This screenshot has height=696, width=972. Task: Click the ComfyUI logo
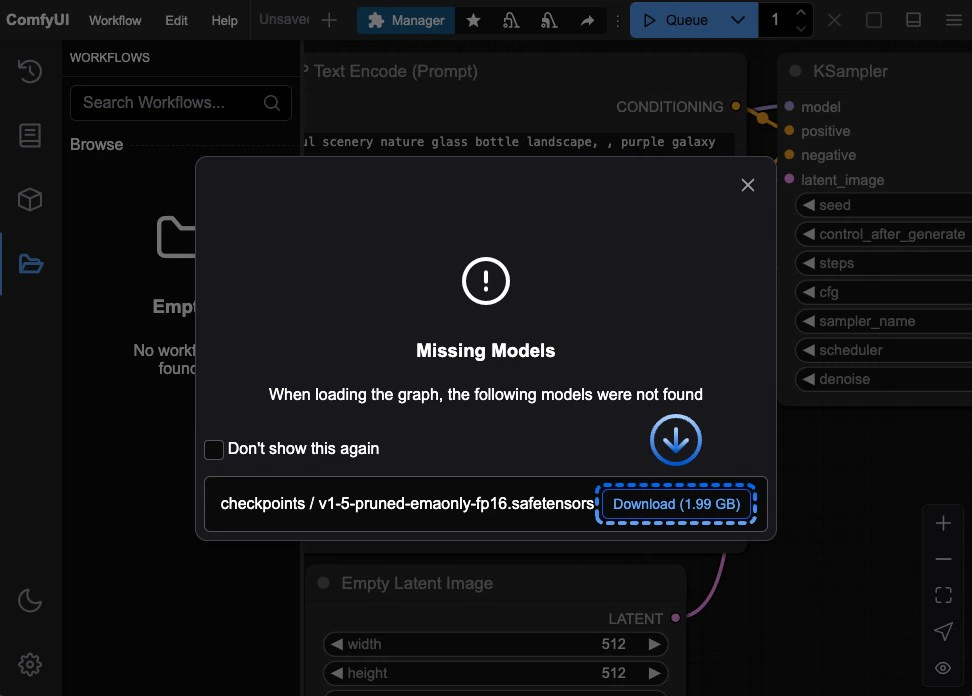38,20
